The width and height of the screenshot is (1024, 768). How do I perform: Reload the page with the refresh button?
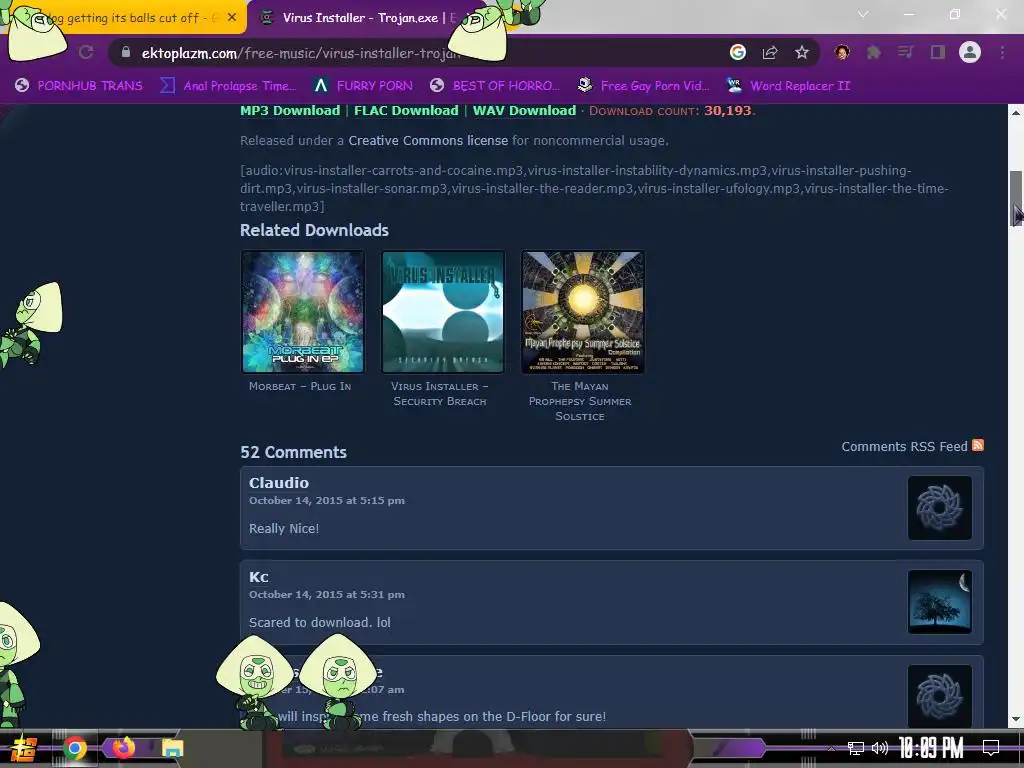point(86,52)
